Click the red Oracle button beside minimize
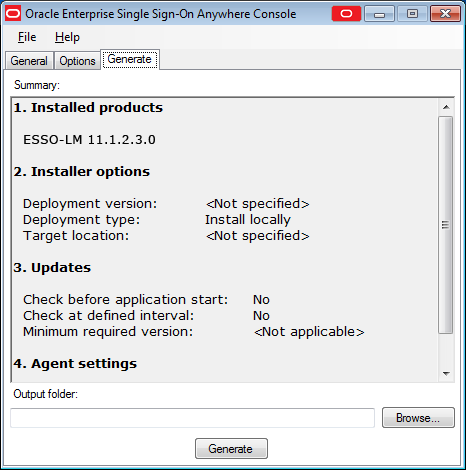Image resolution: width=466 pixels, height=470 pixels. [346, 14]
